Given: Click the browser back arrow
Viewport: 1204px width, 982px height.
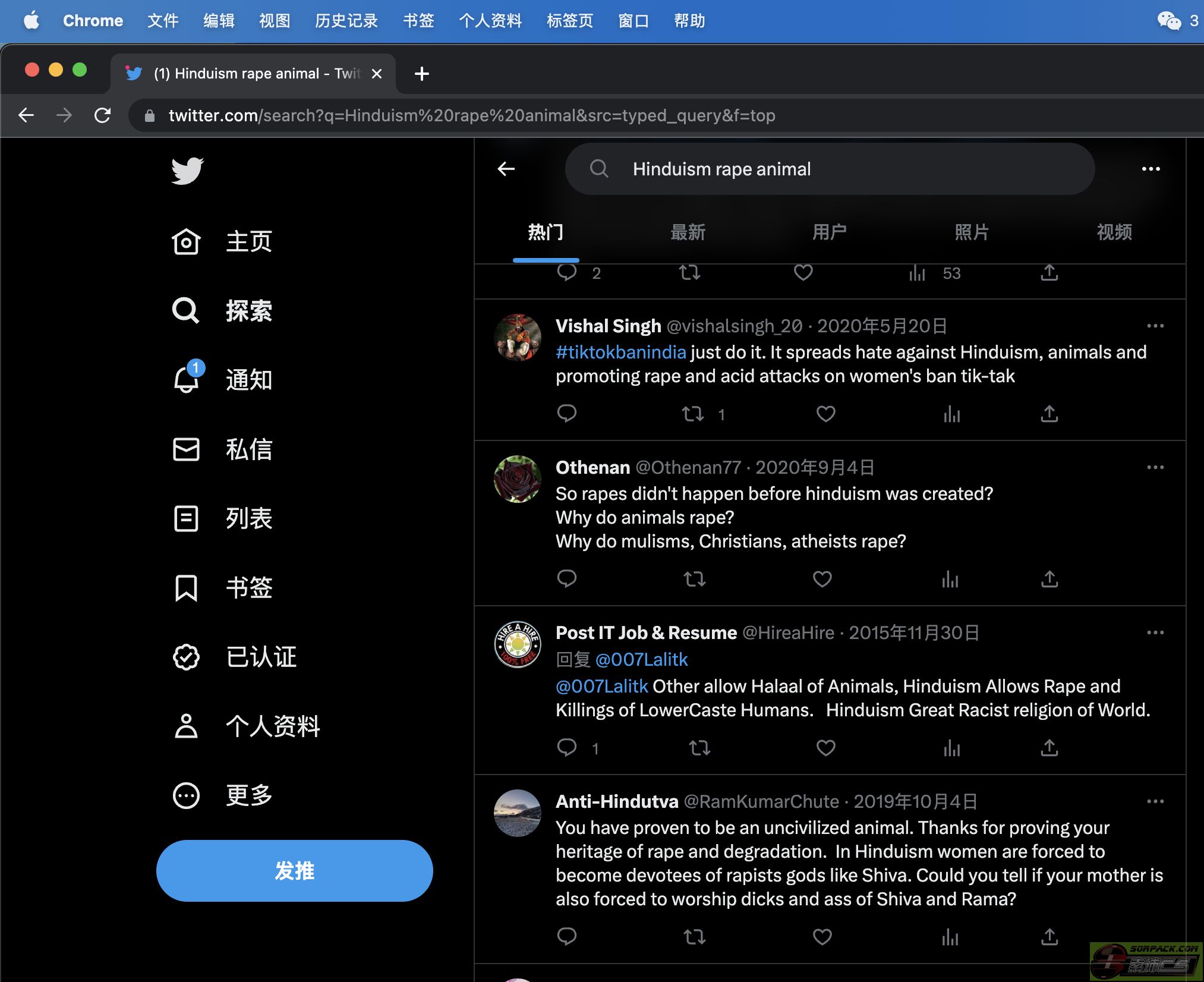Looking at the screenshot, I should point(26,115).
